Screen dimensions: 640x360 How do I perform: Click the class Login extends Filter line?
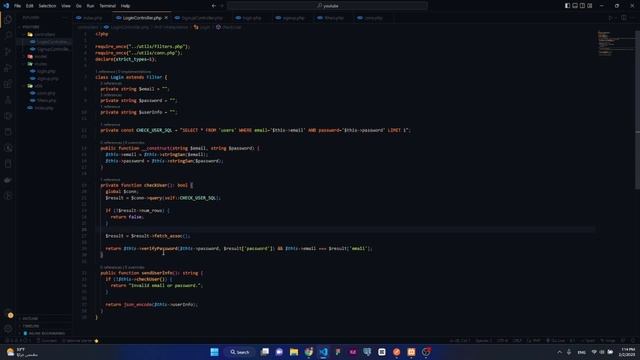131,77
